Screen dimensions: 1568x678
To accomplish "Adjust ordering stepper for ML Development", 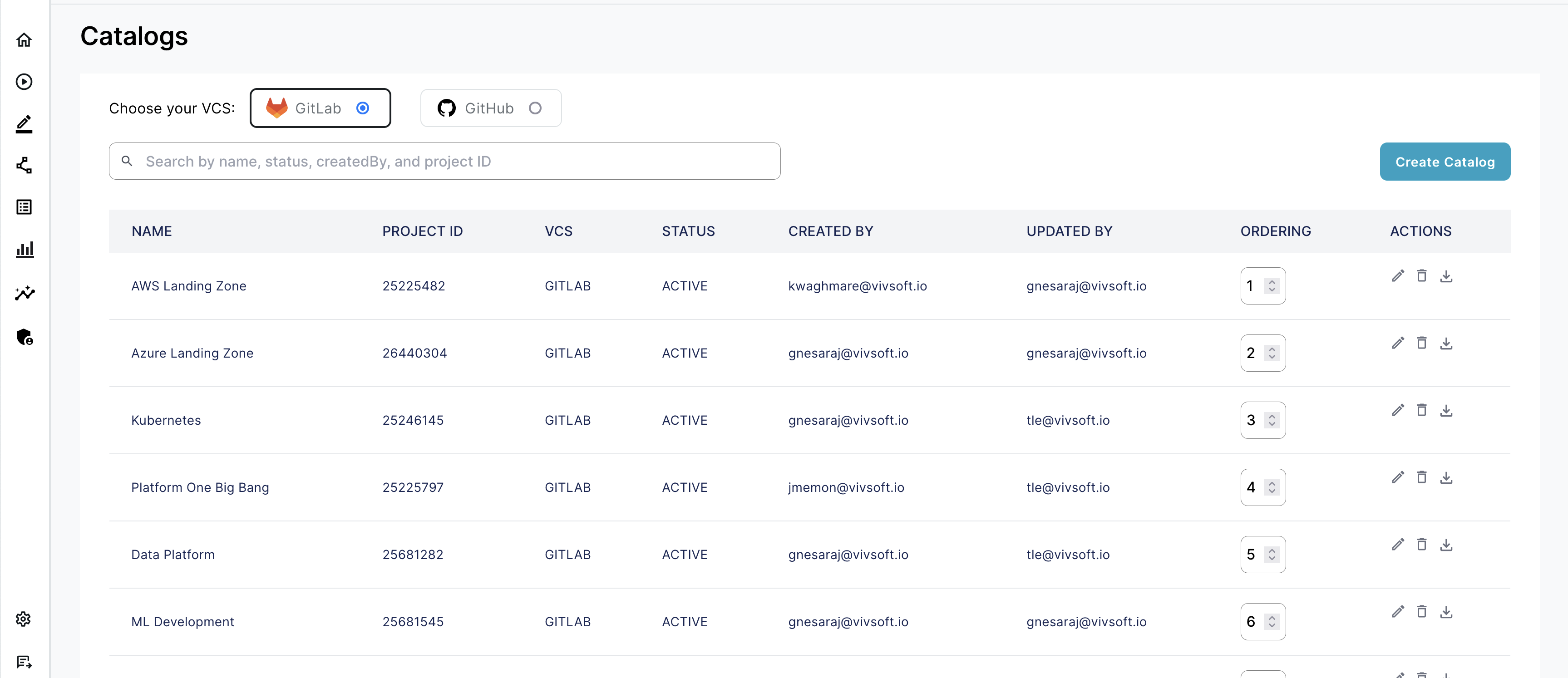I will [x=1272, y=622].
